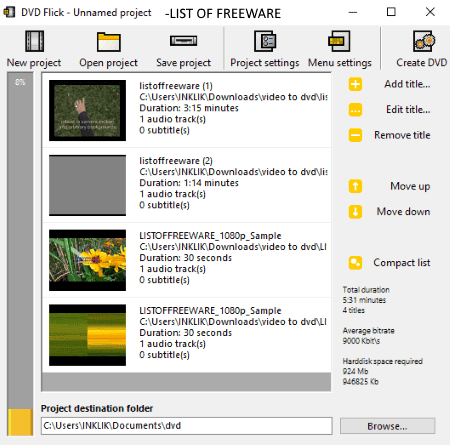Click the Create DVD gears icon
The image size is (450, 445).
click(x=424, y=41)
